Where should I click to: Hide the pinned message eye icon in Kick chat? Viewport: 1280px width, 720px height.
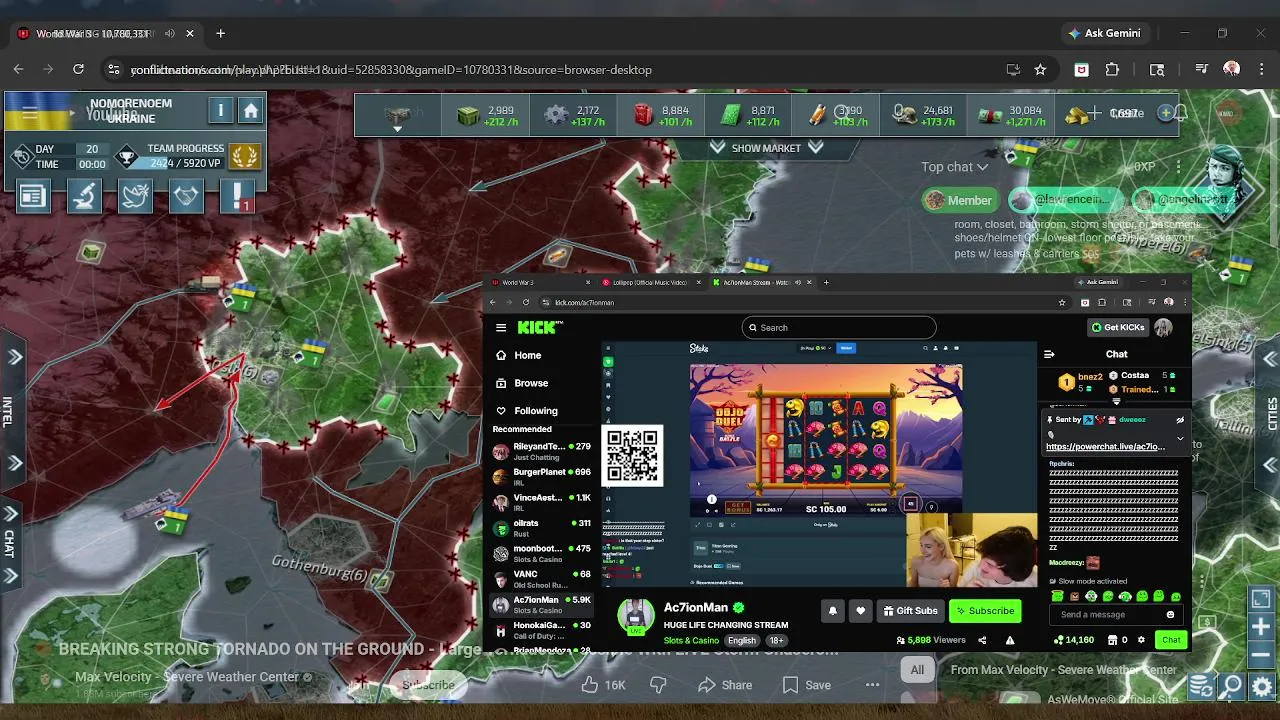coord(1180,420)
